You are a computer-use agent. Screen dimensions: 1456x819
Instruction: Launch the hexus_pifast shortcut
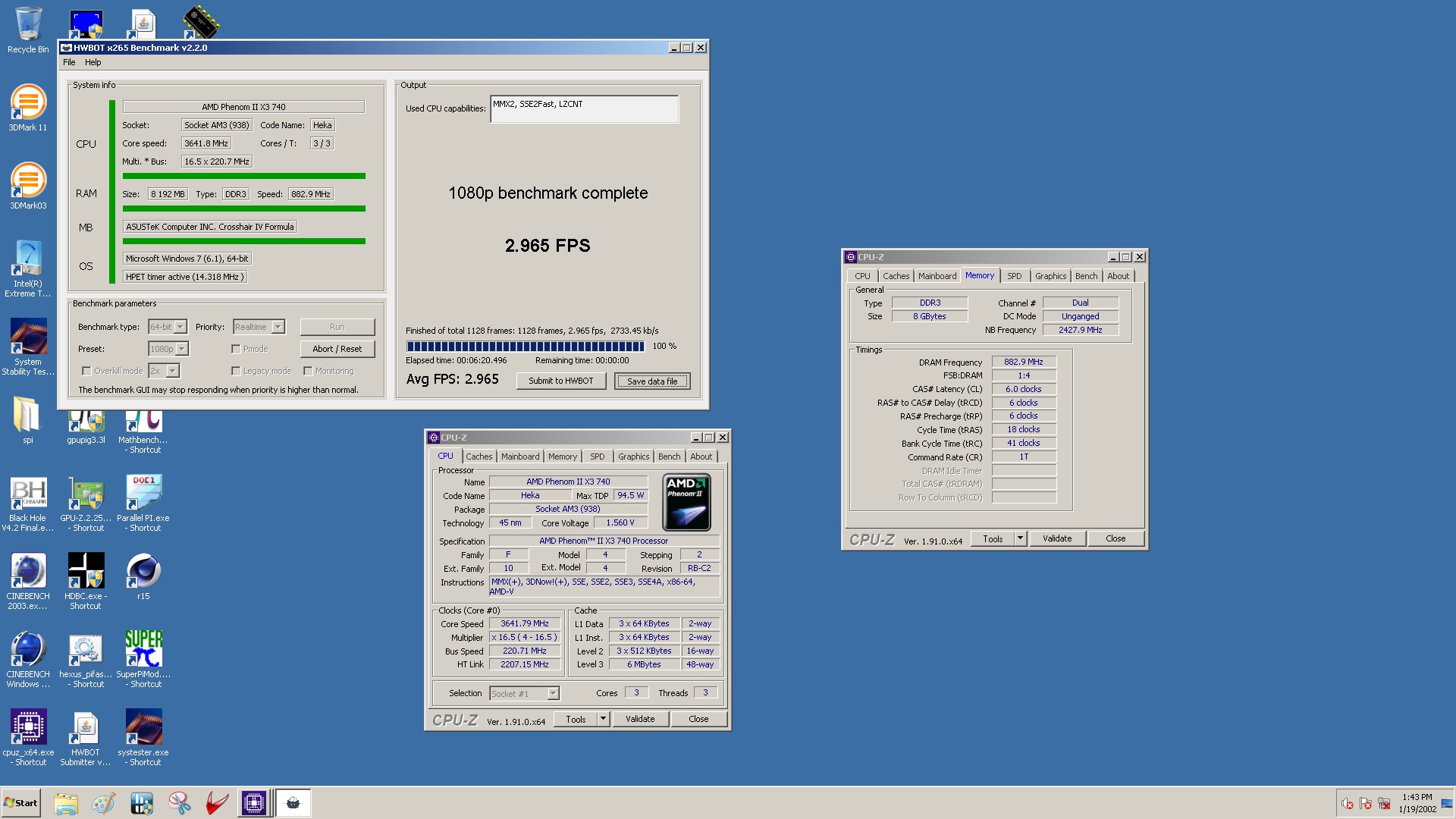(86, 660)
